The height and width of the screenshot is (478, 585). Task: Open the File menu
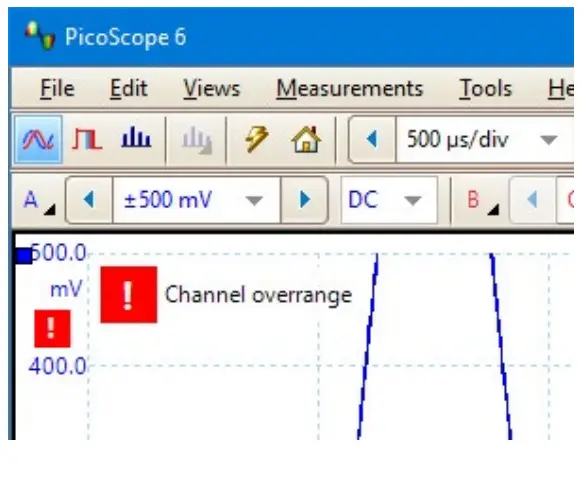point(57,89)
